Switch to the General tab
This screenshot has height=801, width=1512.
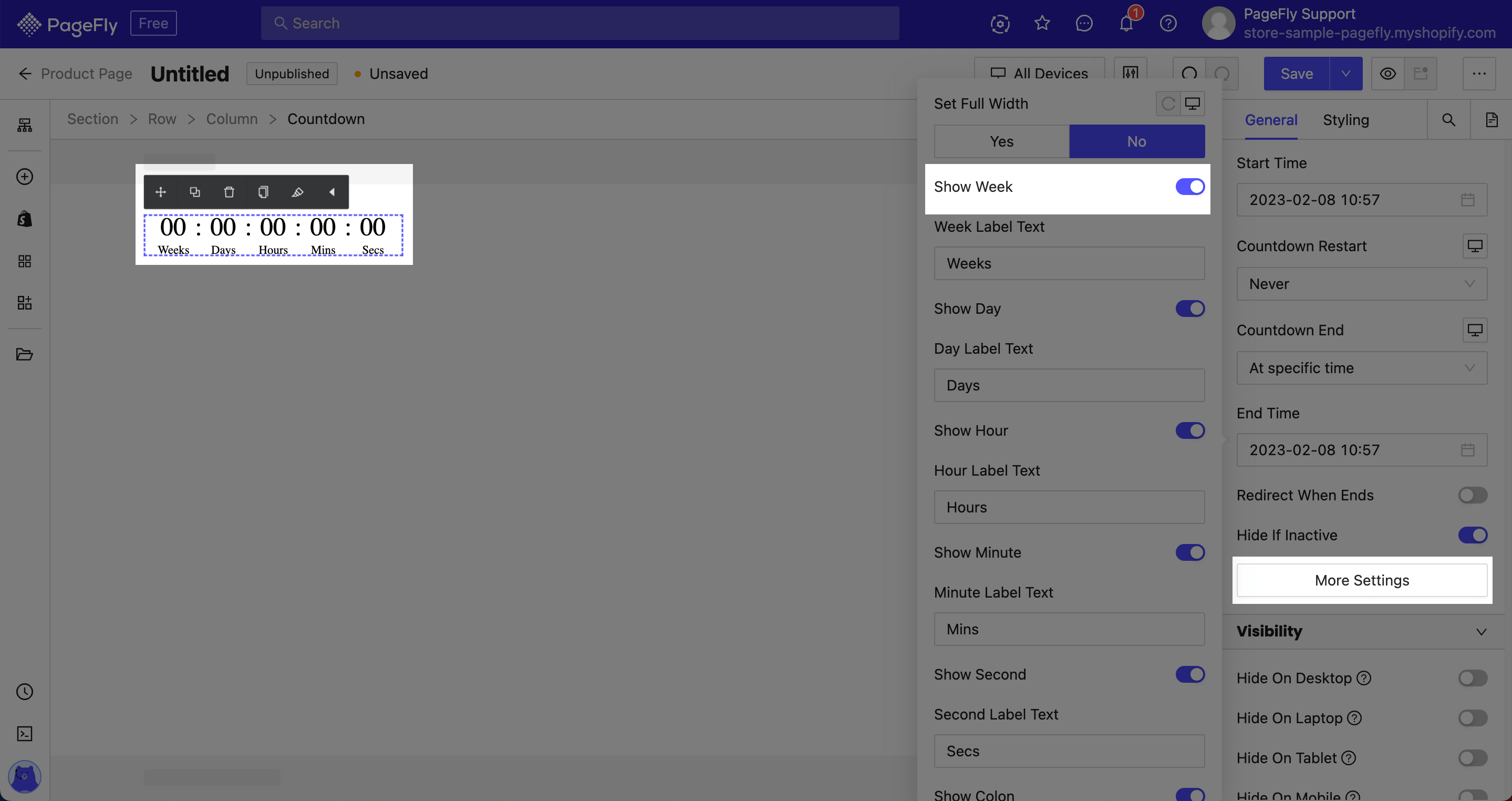(x=1271, y=120)
